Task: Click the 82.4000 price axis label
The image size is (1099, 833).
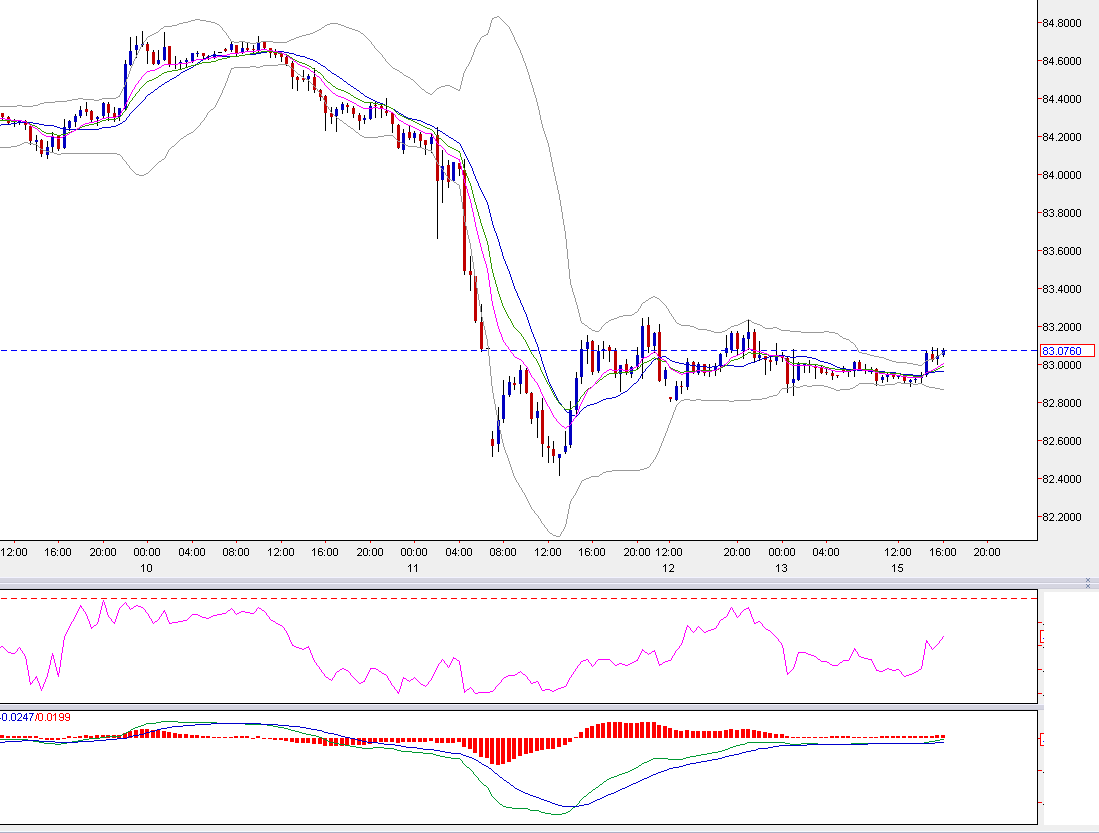Action: tap(1062, 479)
